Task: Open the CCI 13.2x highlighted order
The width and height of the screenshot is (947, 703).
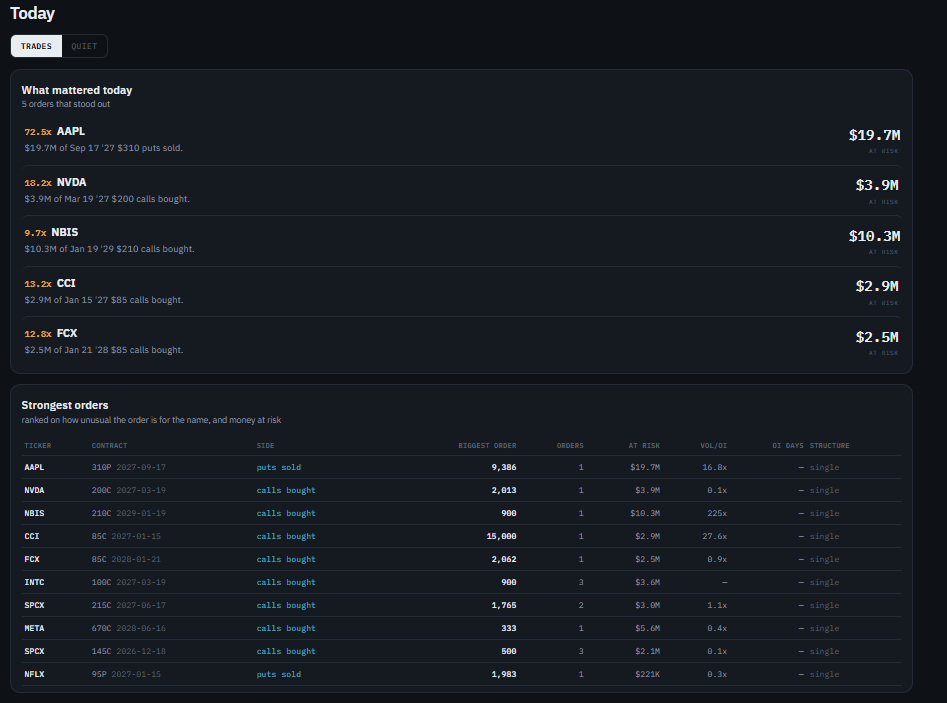Action: click(x=461, y=291)
